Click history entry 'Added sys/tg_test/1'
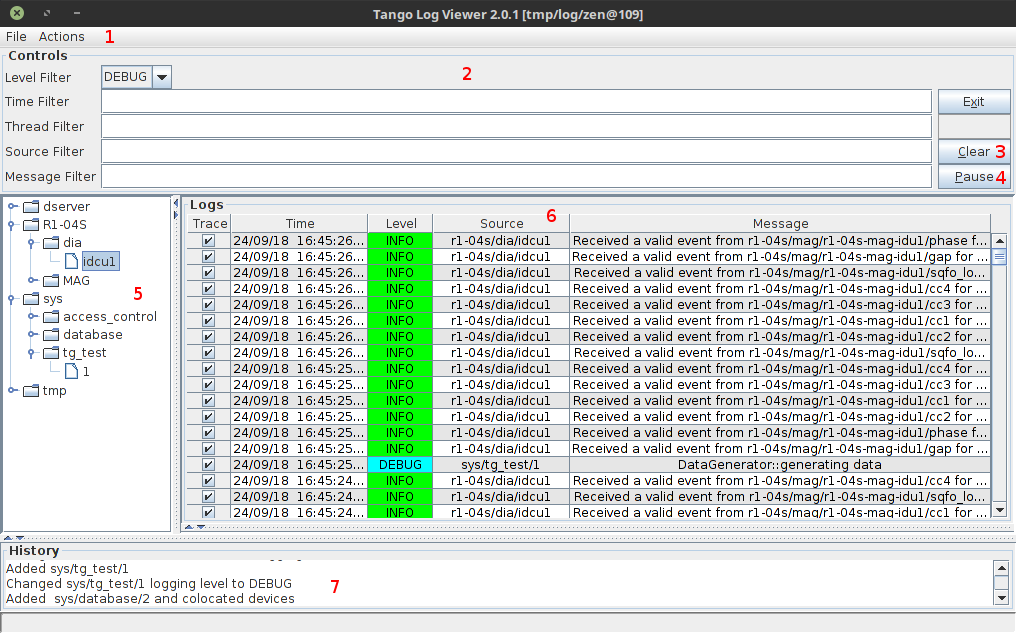Viewport: 1016px width, 633px height. pos(67,569)
